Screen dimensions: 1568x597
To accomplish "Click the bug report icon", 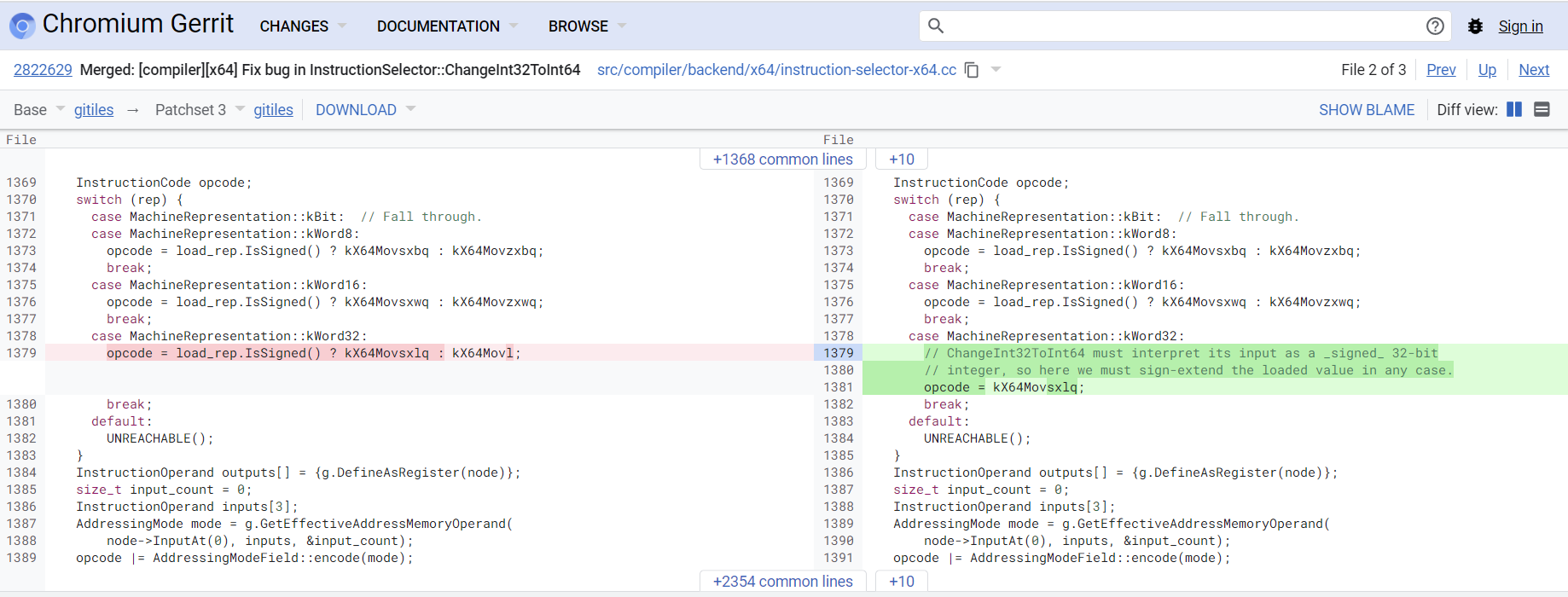I will (1475, 26).
